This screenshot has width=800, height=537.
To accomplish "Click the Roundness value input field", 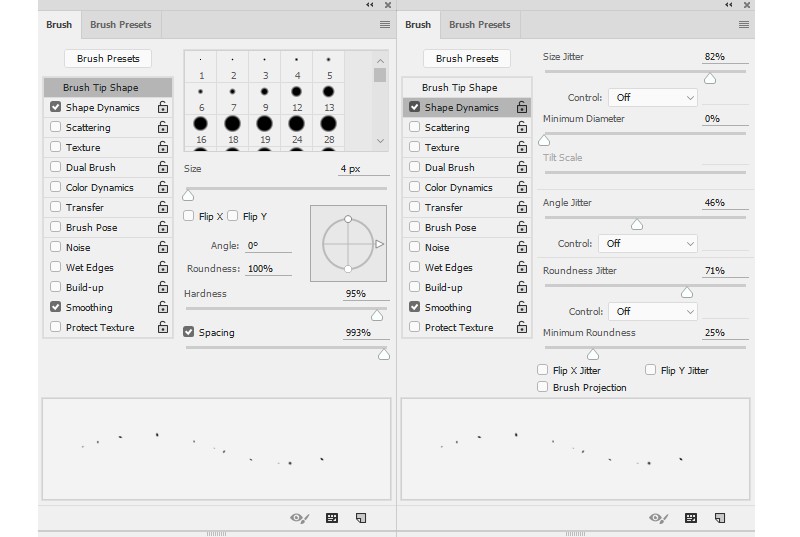I will pos(267,269).
